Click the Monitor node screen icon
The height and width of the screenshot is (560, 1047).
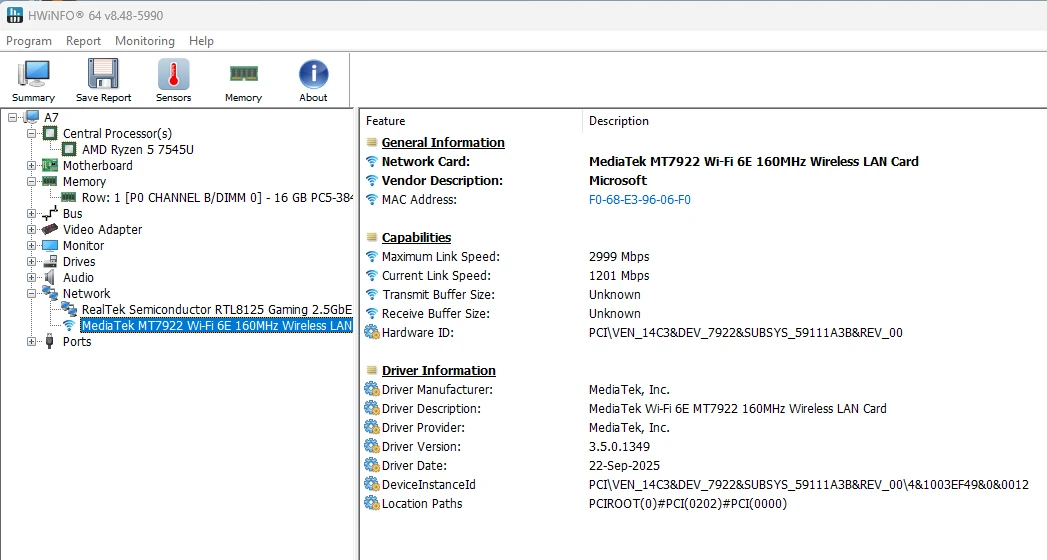pyautogui.click(x=50, y=246)
